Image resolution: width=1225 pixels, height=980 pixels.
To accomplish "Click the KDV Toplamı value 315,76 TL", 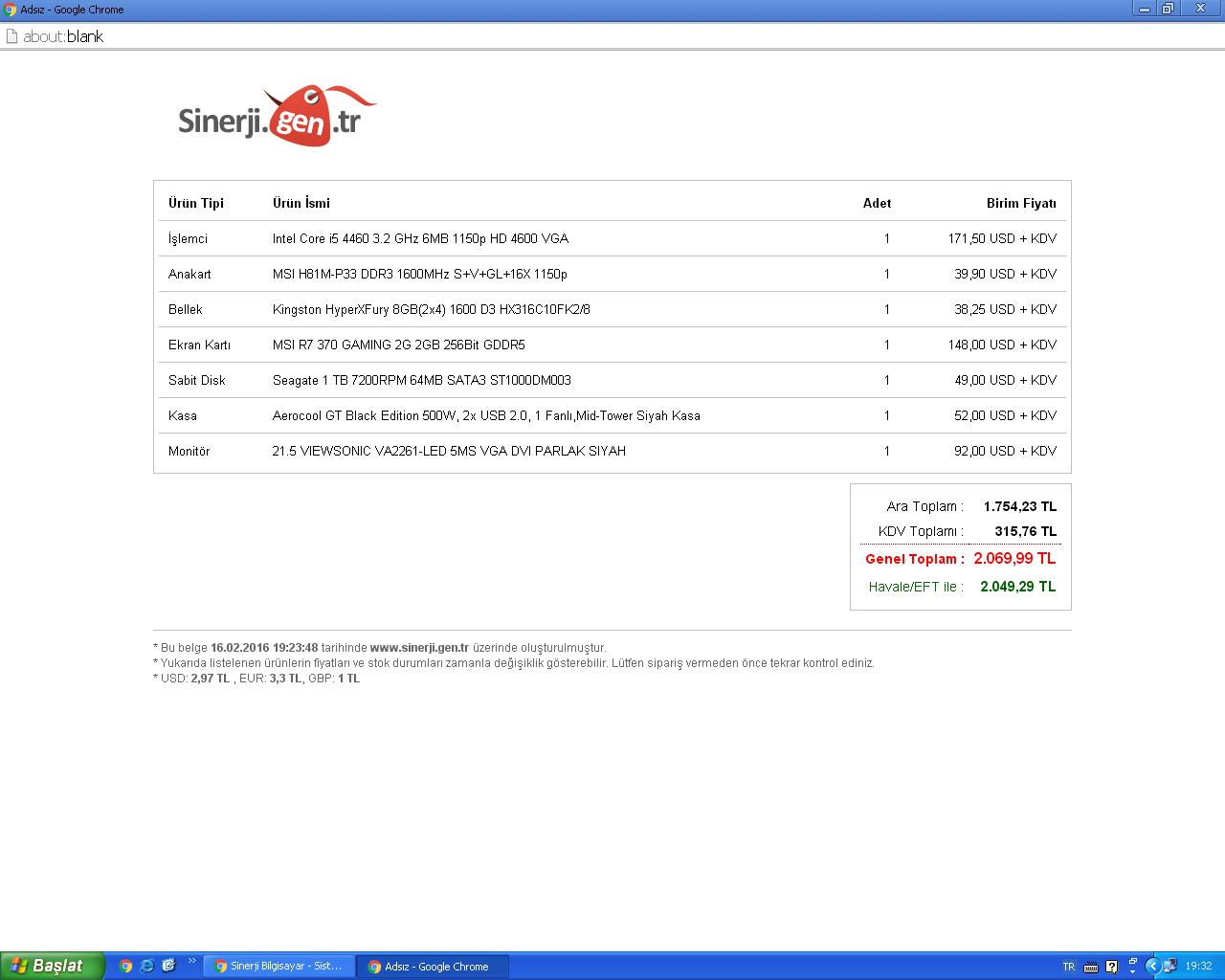I will 1026,531.
